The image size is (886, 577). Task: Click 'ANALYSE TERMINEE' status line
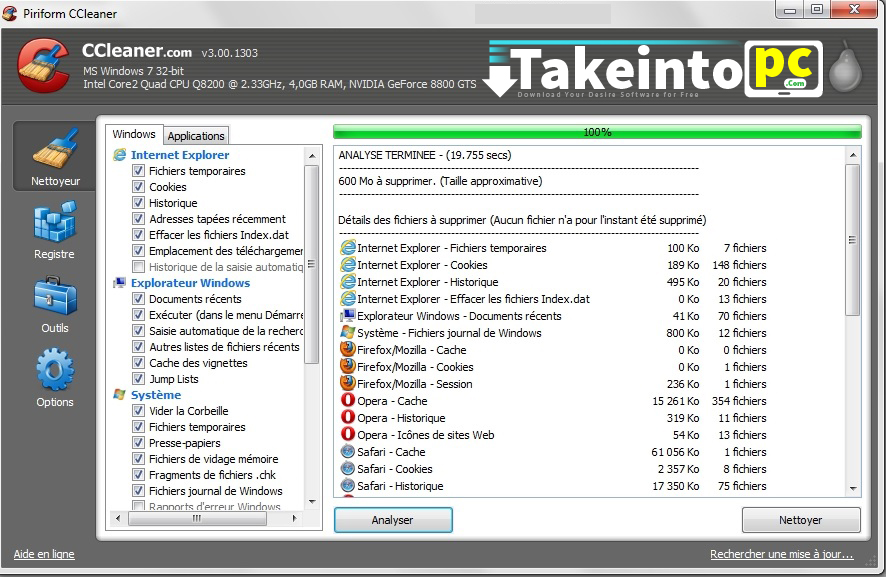click(425, 155)
